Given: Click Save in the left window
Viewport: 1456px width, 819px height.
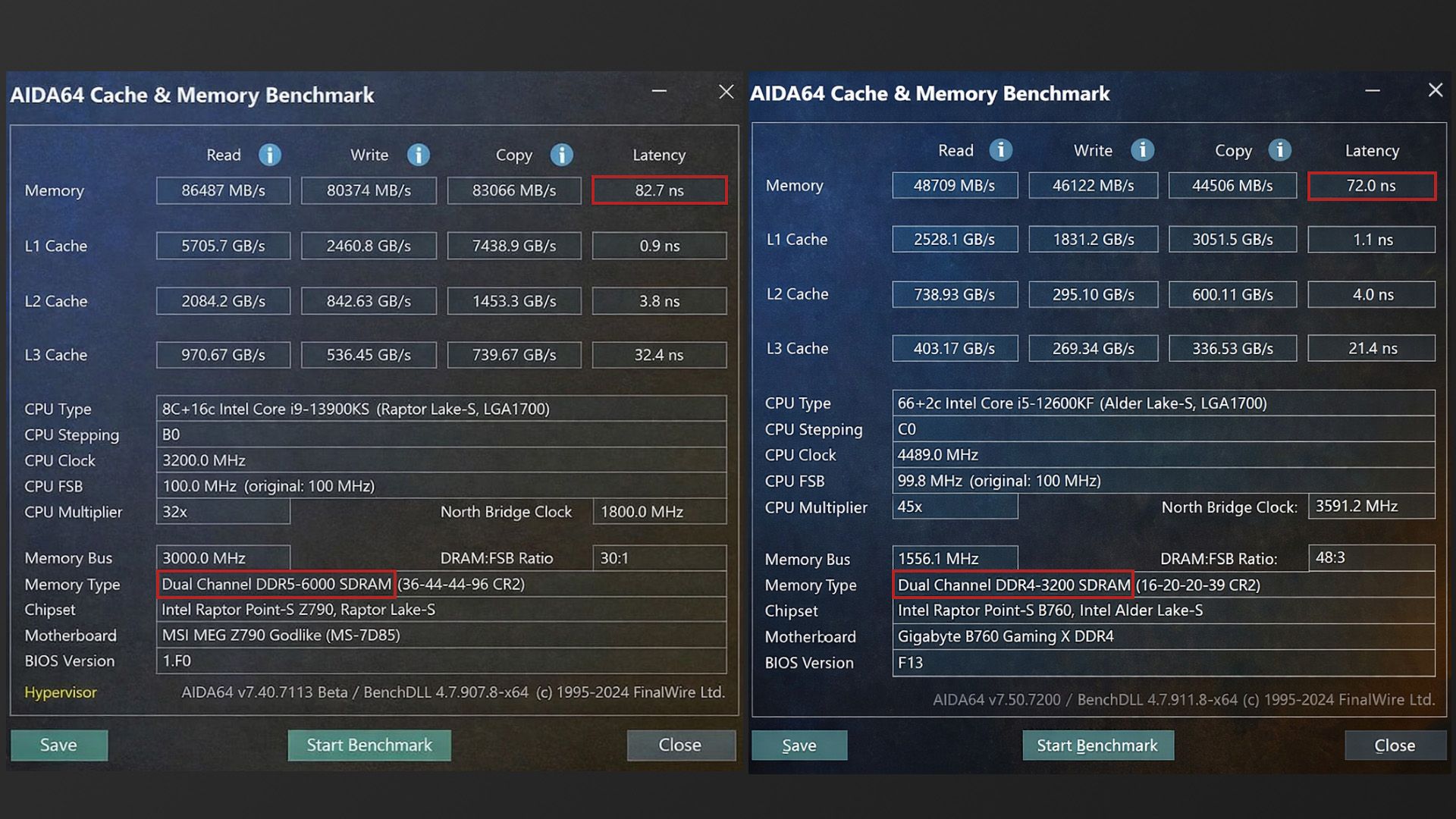Looking at the screenshot, I should 58,745.
